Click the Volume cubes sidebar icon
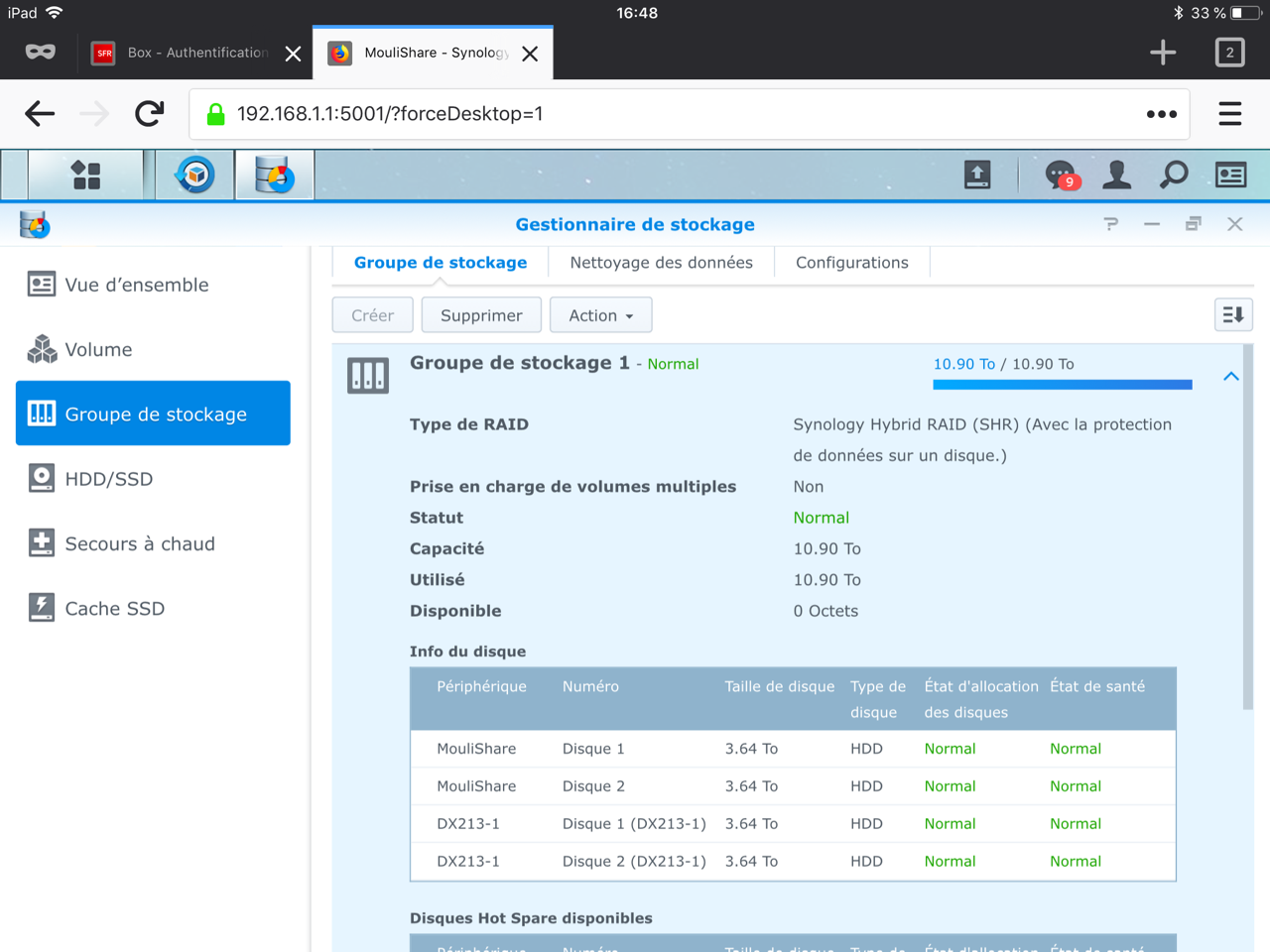 pyautogui.click(x=42, y=349)
